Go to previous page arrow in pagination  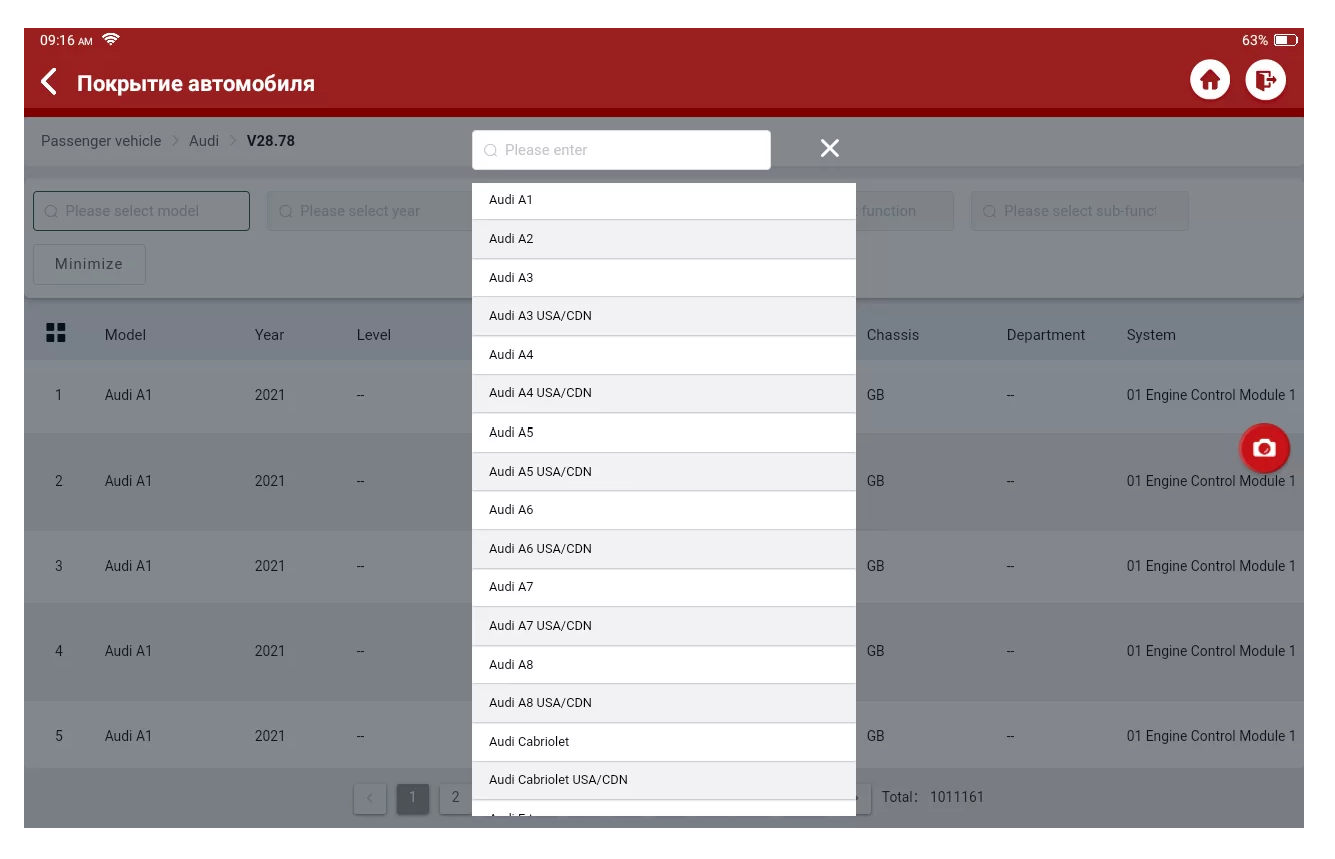pos(370,797)
